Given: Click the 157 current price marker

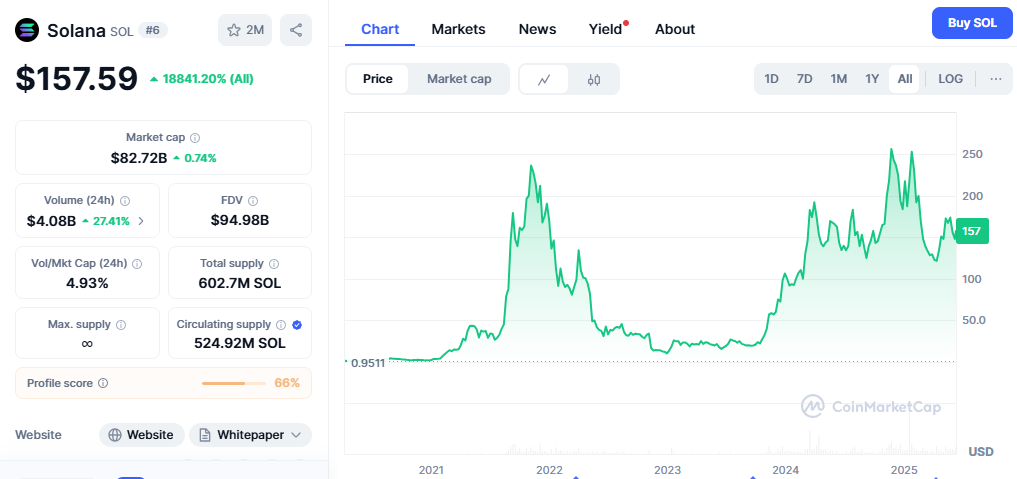Looking at the screenshot, I should [972, 231].
